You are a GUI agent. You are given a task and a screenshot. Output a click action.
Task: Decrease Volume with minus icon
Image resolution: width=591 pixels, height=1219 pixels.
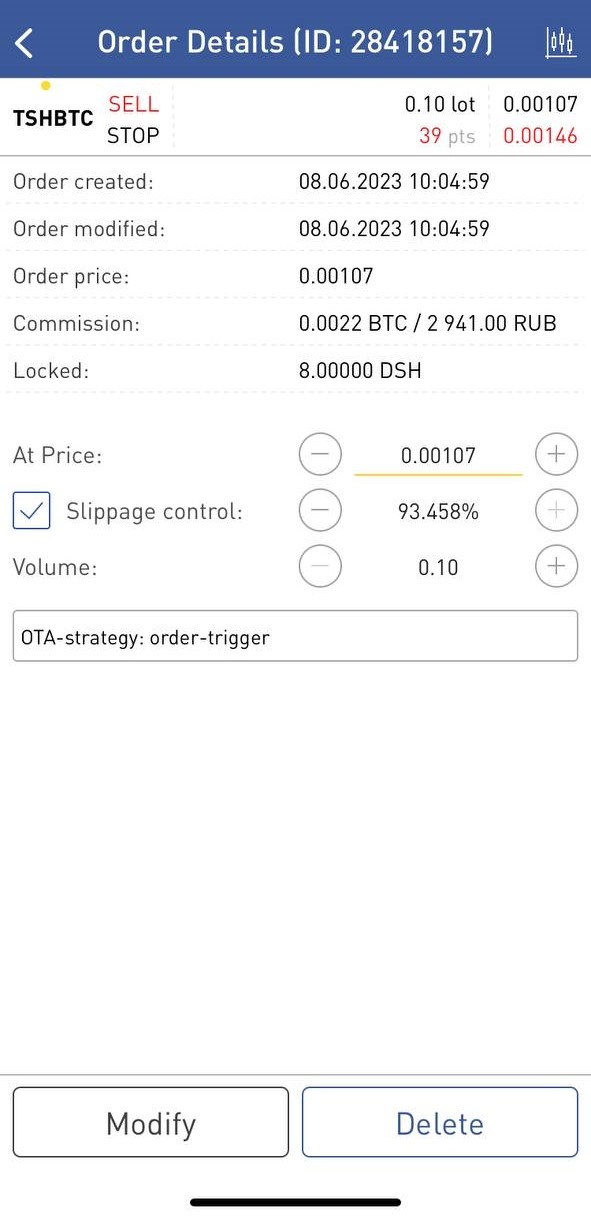[320, 567]
